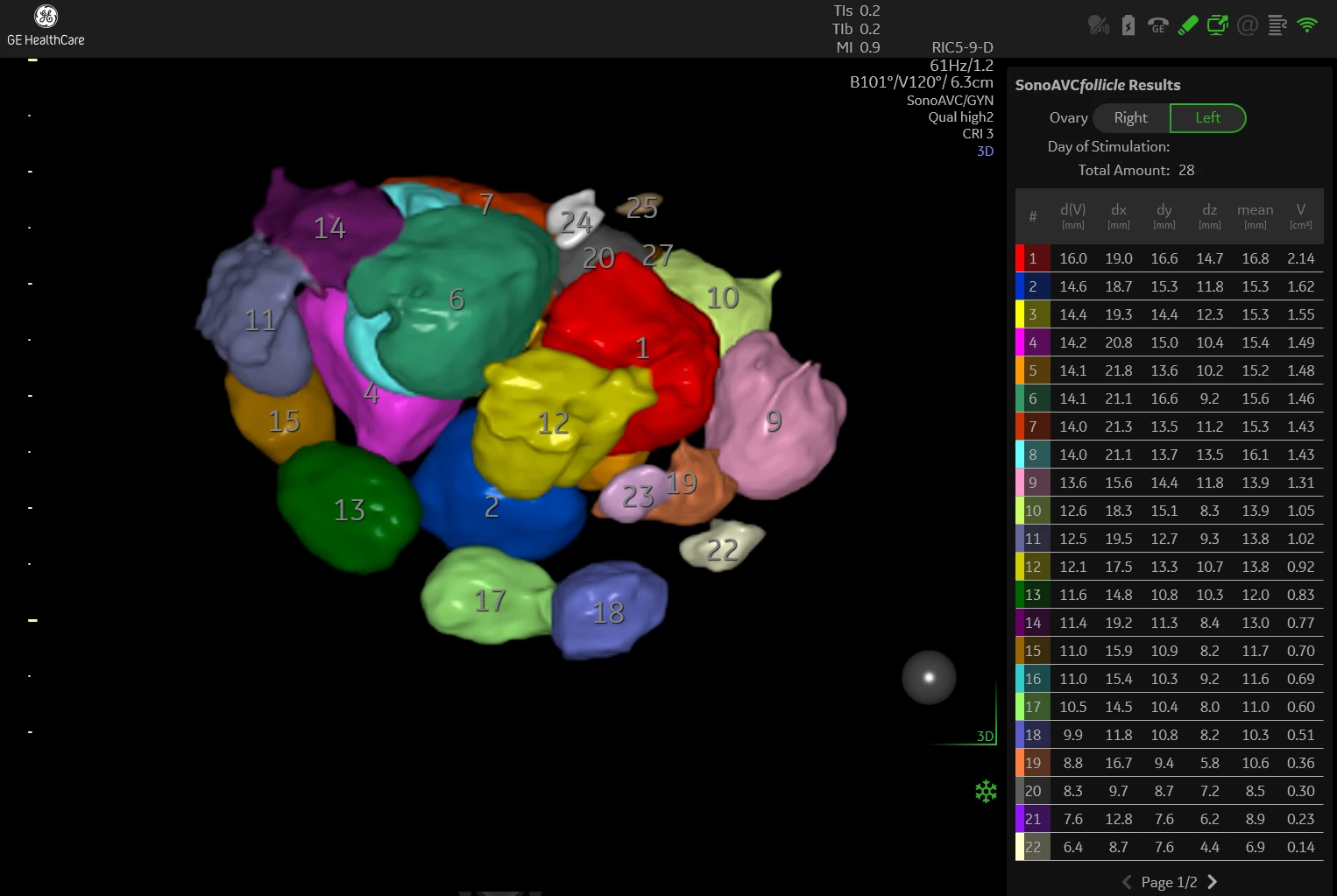Click the @ email status icon
This screenshot has width=1337, height=896.
coord(1248,25)
